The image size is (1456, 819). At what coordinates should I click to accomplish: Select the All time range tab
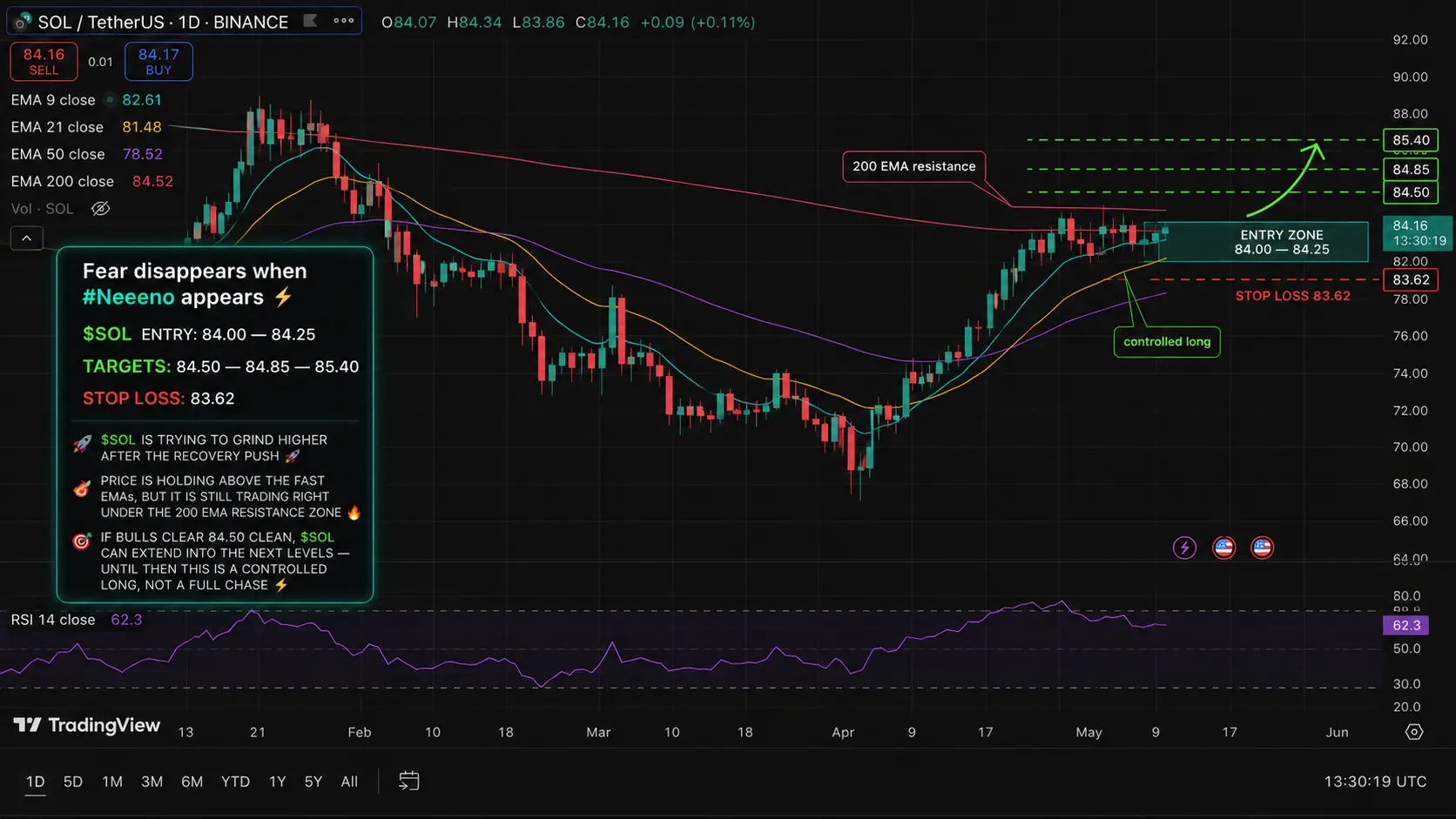(349, 782)
